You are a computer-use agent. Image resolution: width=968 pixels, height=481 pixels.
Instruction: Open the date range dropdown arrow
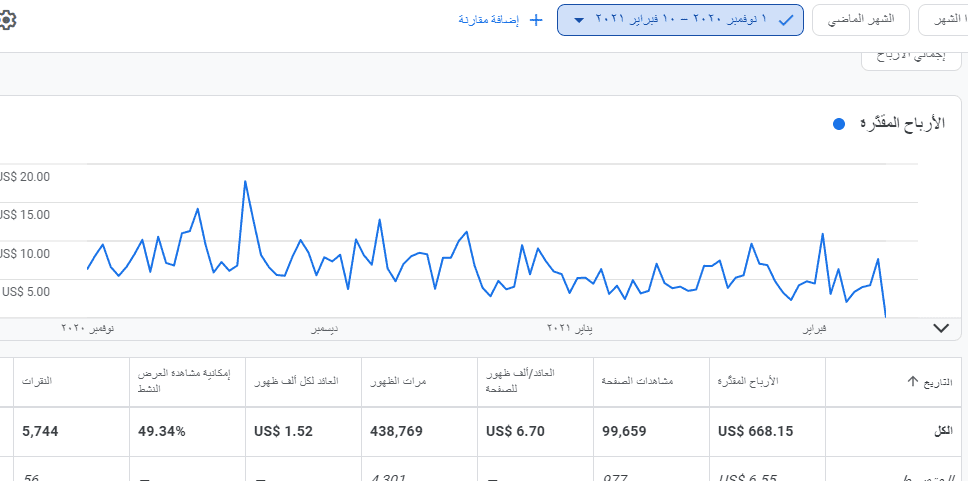tap(578, 20)
